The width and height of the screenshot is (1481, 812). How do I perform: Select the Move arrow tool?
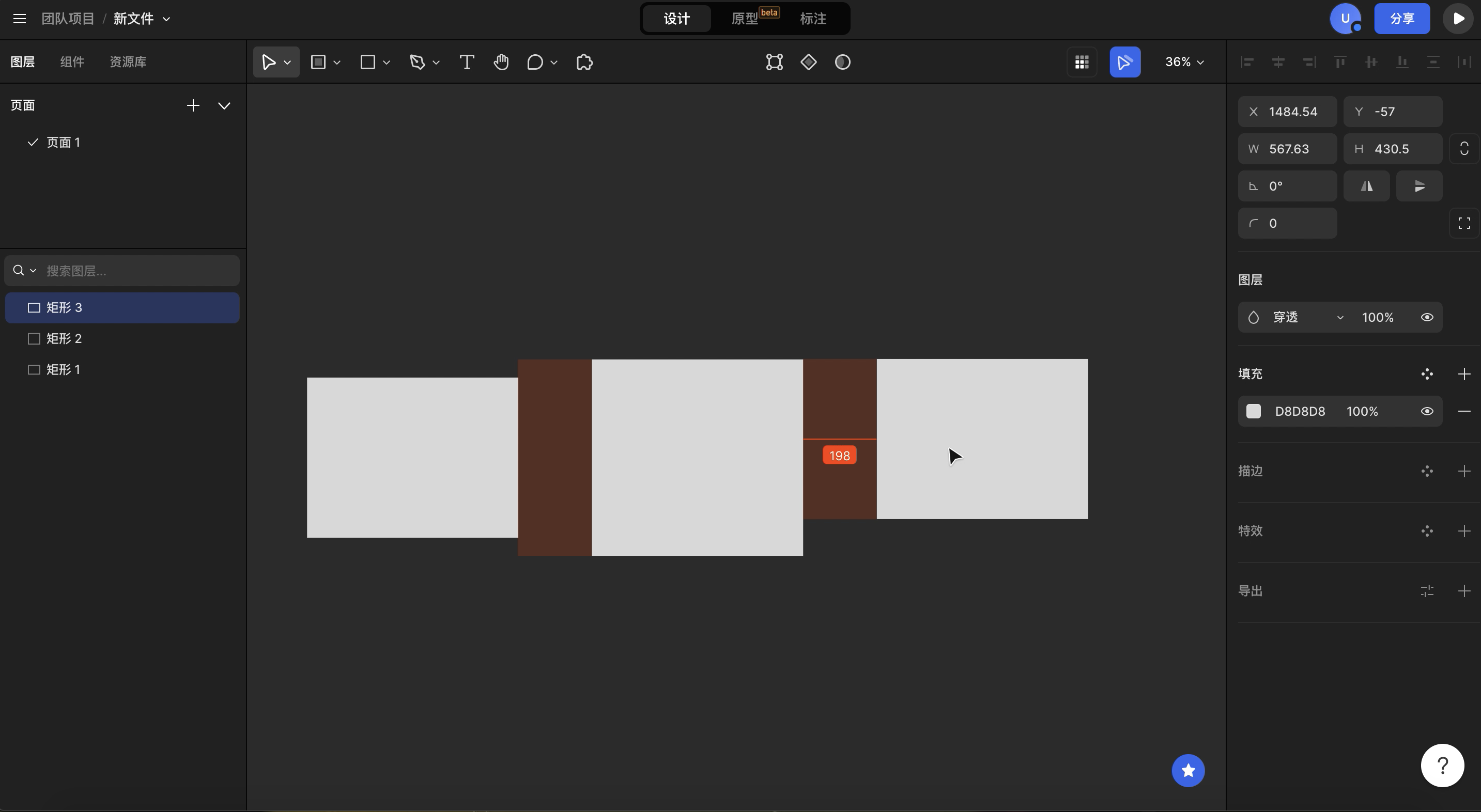point(269,62)
